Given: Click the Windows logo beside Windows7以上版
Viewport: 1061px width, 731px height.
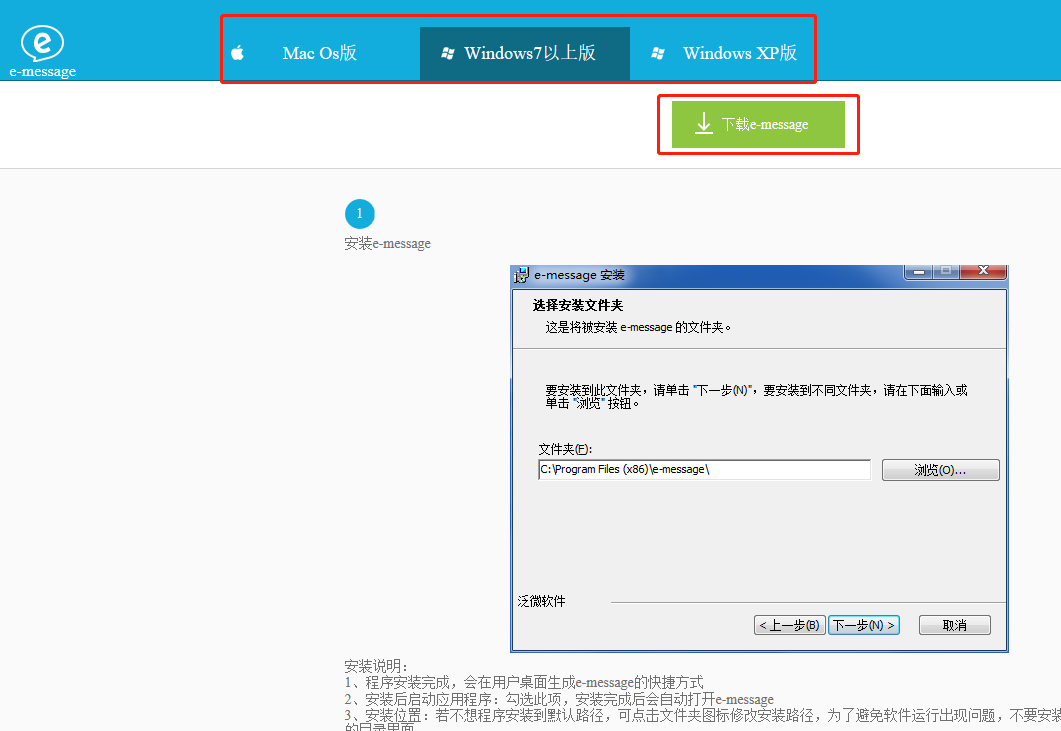Looking at the screenshot, I should click(x=448, y=53).
